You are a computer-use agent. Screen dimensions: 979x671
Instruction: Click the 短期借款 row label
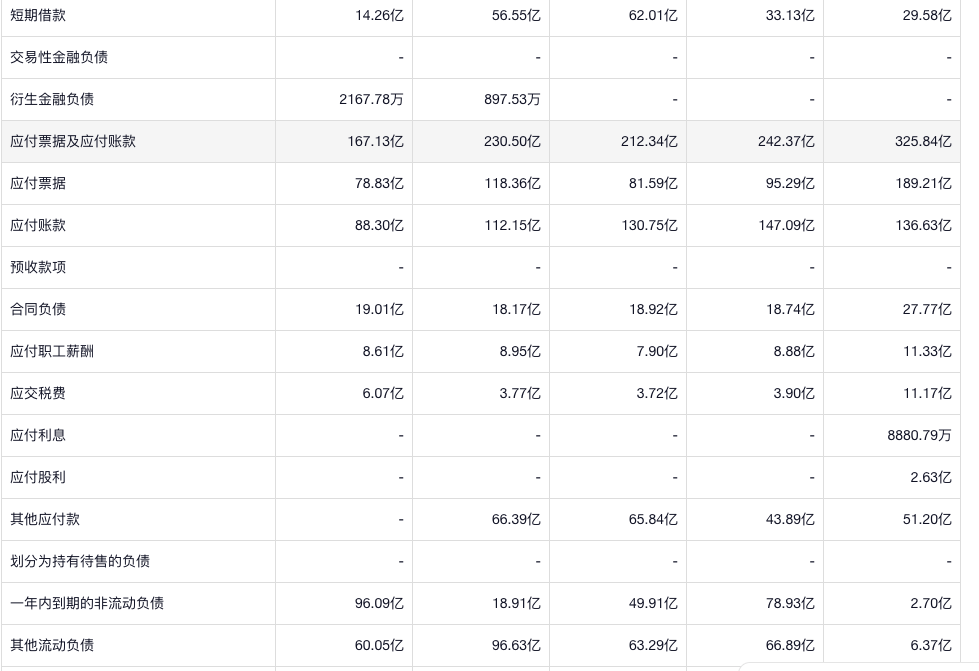(x=38, y=15)
